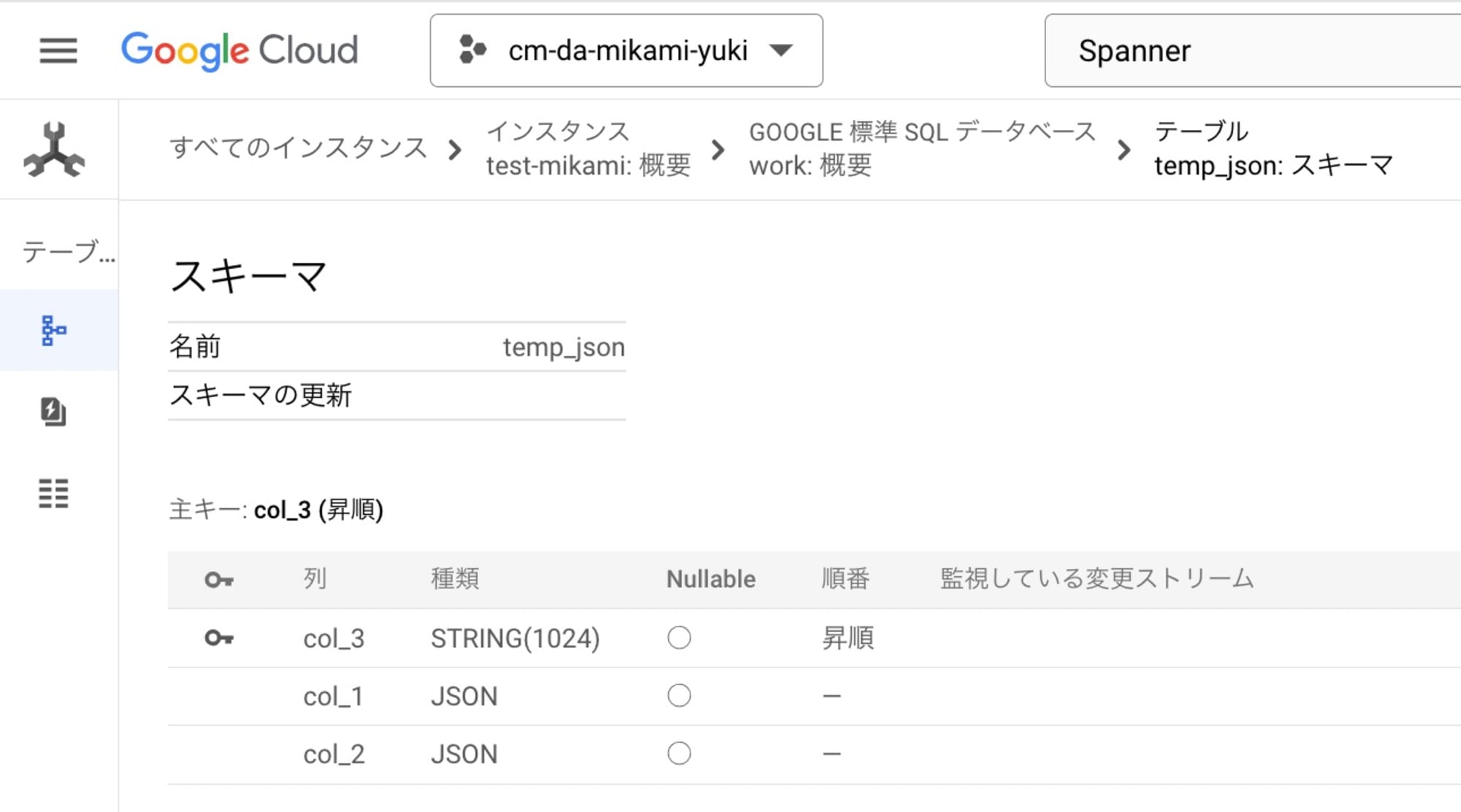Select the schema tree sidebar icon

(54, 330)
